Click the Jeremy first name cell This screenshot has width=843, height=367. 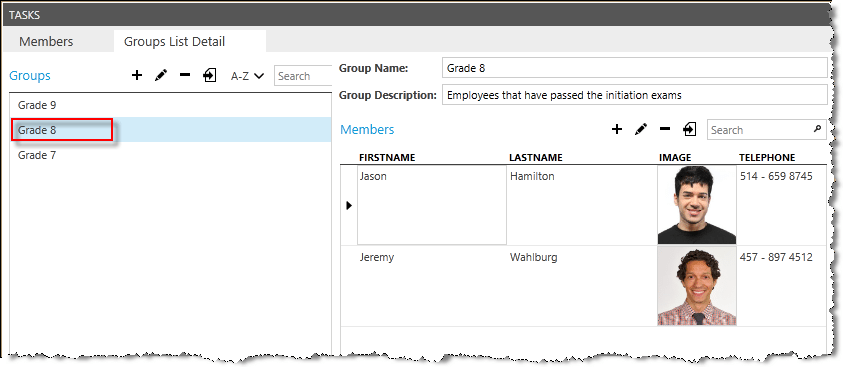coord(432,286)
